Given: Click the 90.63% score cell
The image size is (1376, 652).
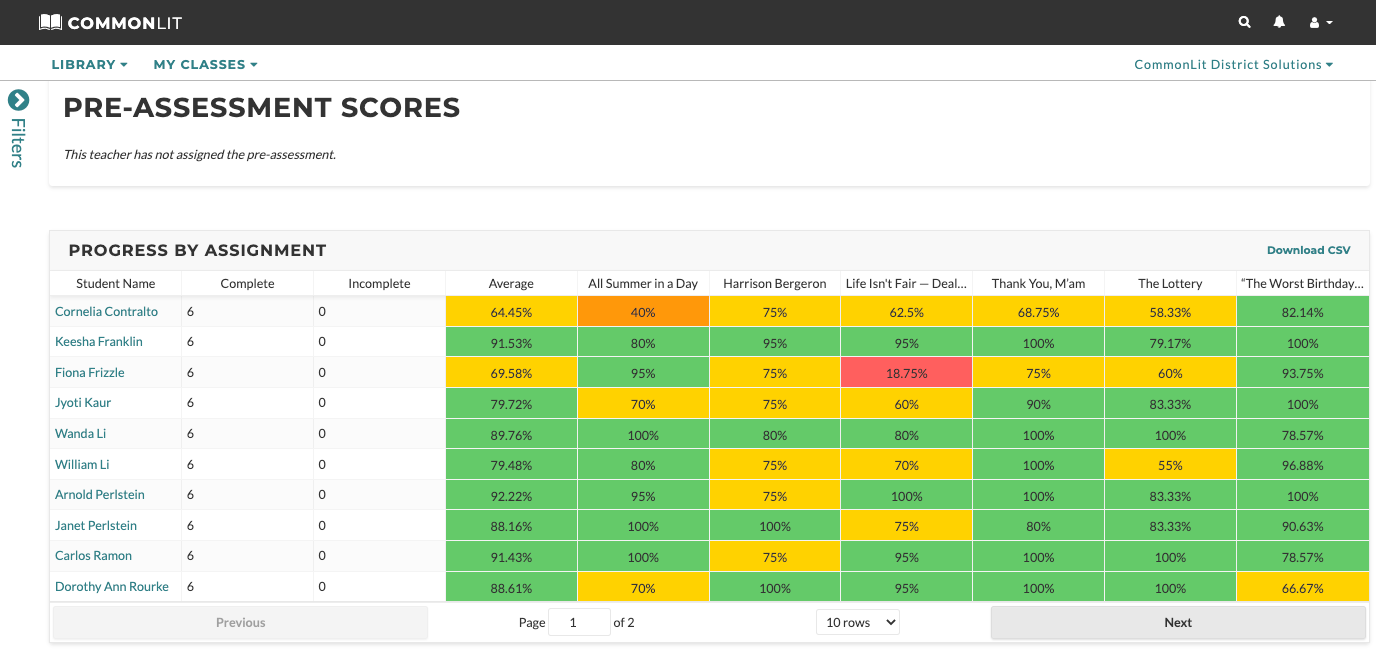Looking at the screenshot, I should click(x=1302, y=526).
